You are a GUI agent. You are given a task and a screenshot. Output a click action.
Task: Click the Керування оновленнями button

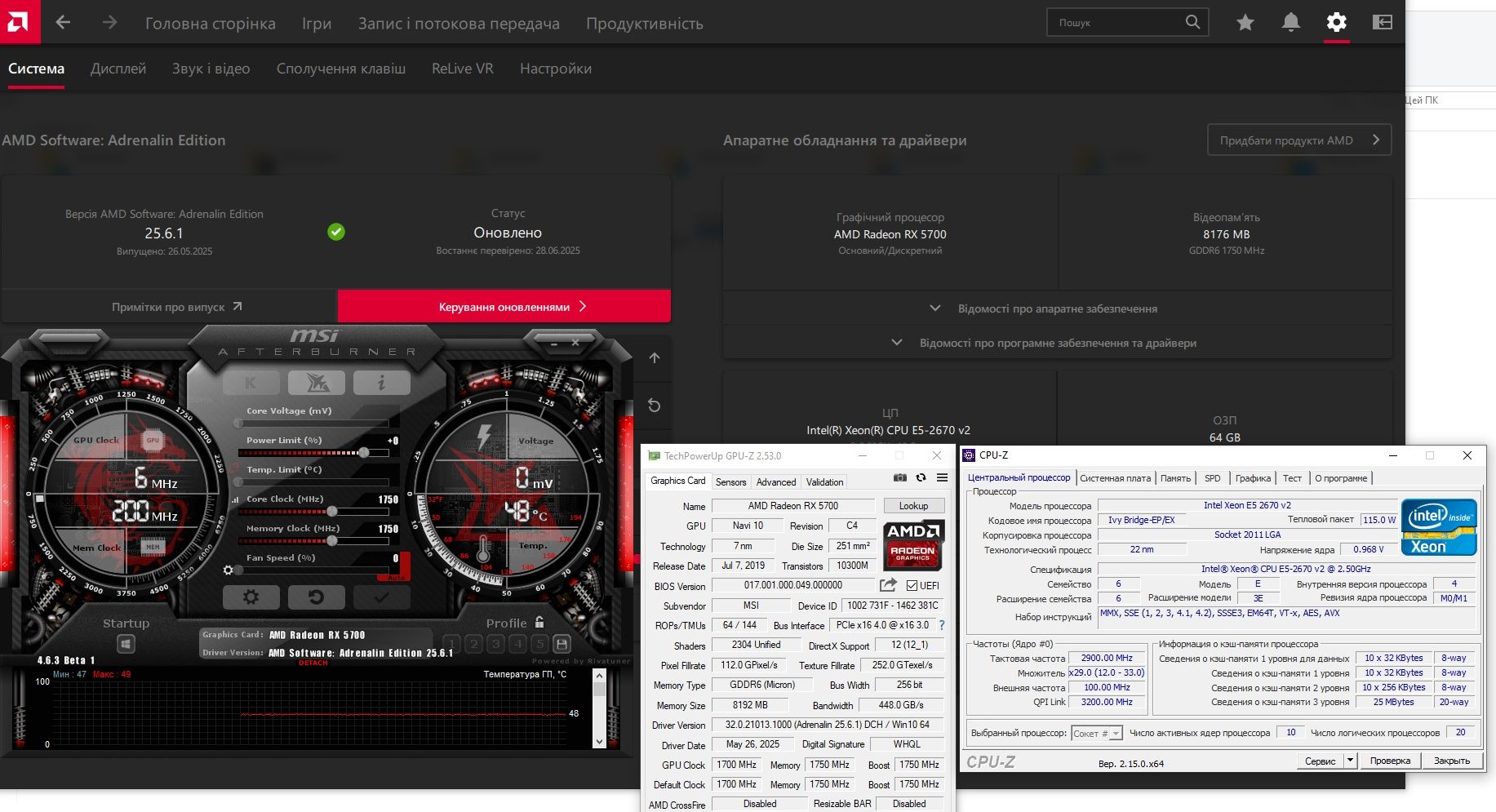[x=504, y=307]
